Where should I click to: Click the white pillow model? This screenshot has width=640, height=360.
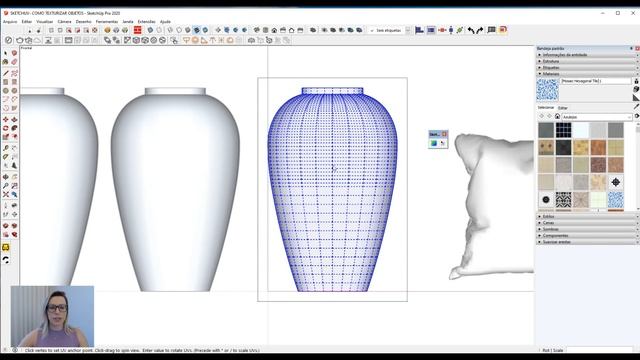point(492,207)
